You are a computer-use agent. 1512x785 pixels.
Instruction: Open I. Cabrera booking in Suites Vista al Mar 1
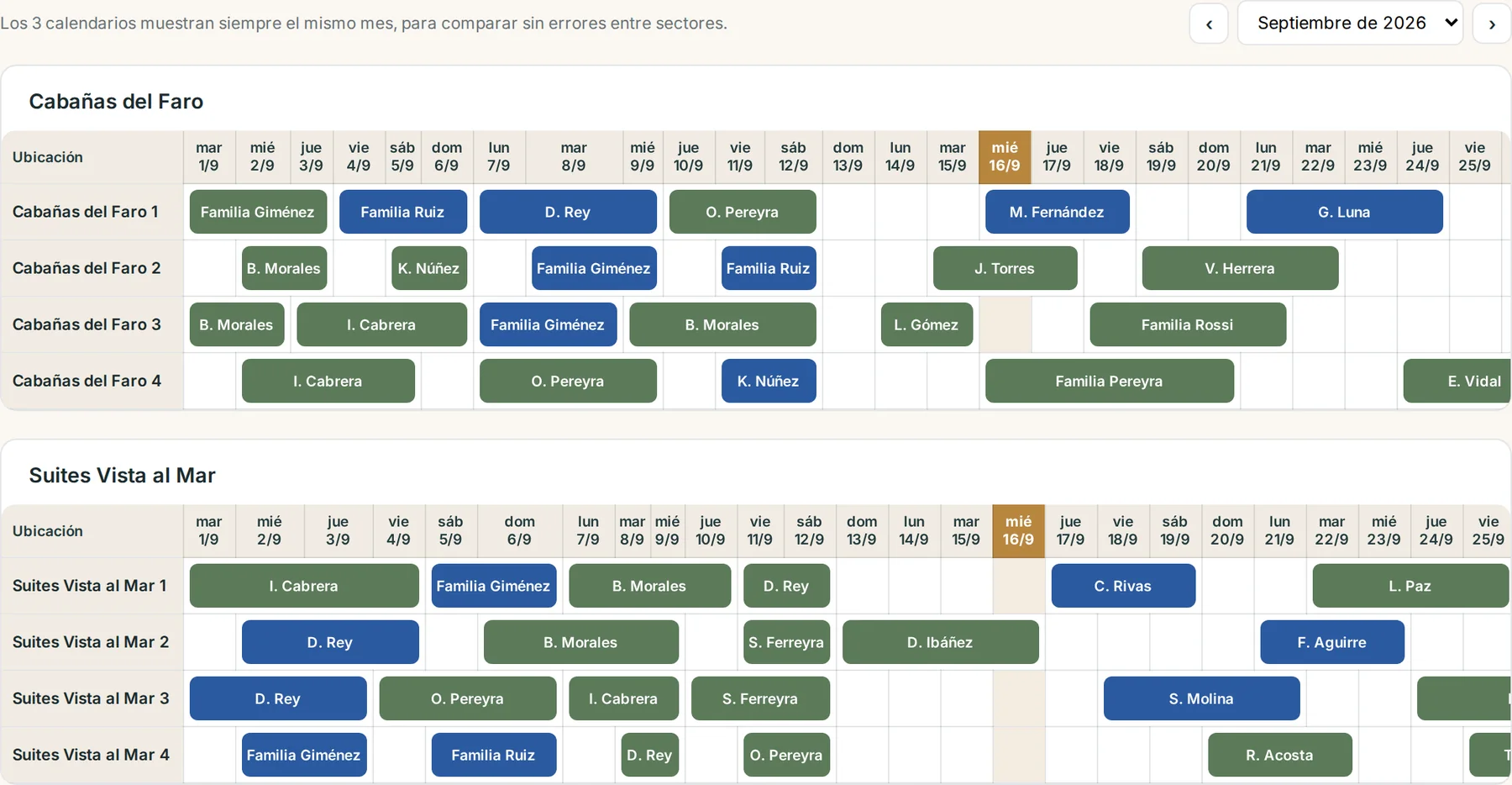point(304,586)
